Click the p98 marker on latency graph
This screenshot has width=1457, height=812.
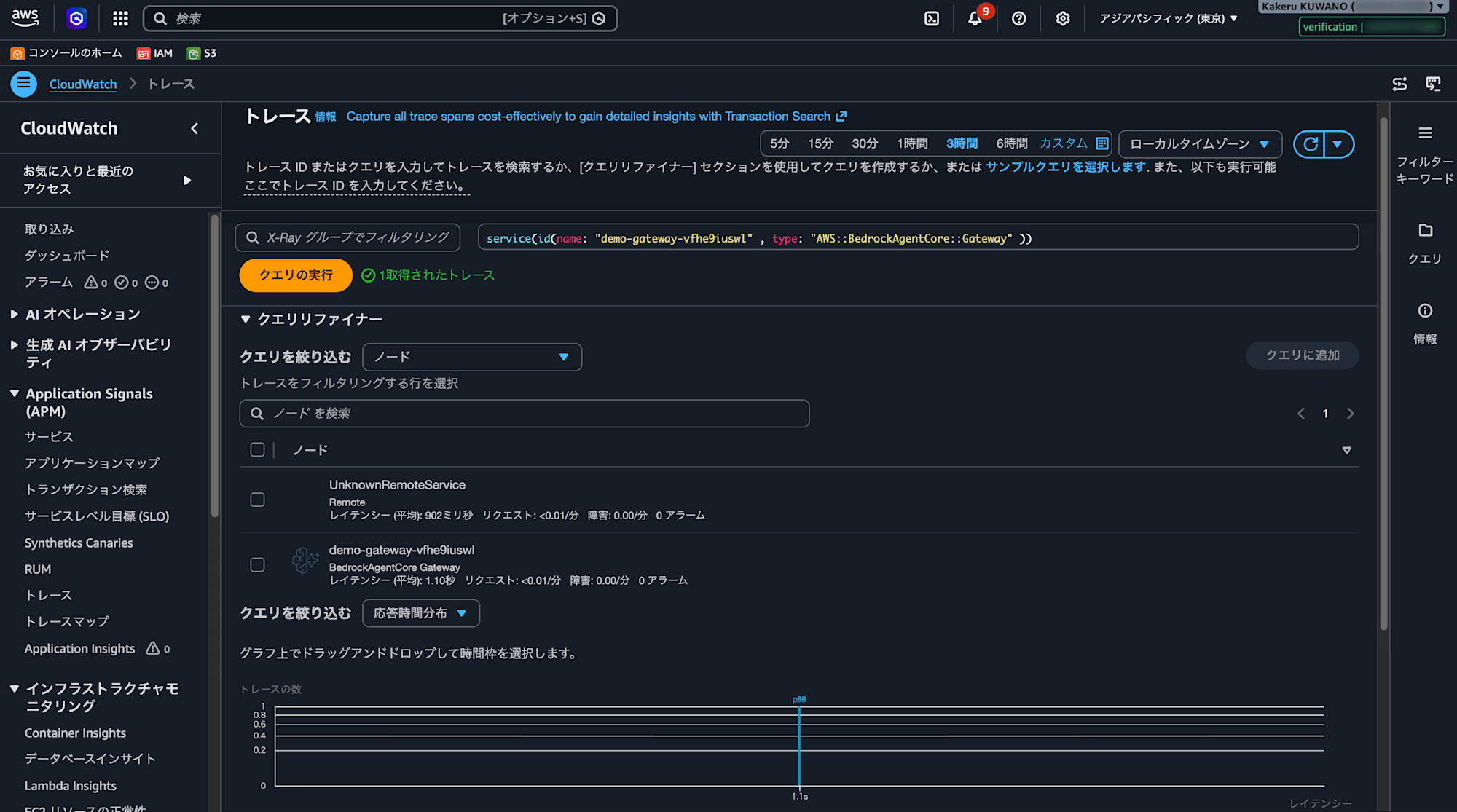(799, 700)
